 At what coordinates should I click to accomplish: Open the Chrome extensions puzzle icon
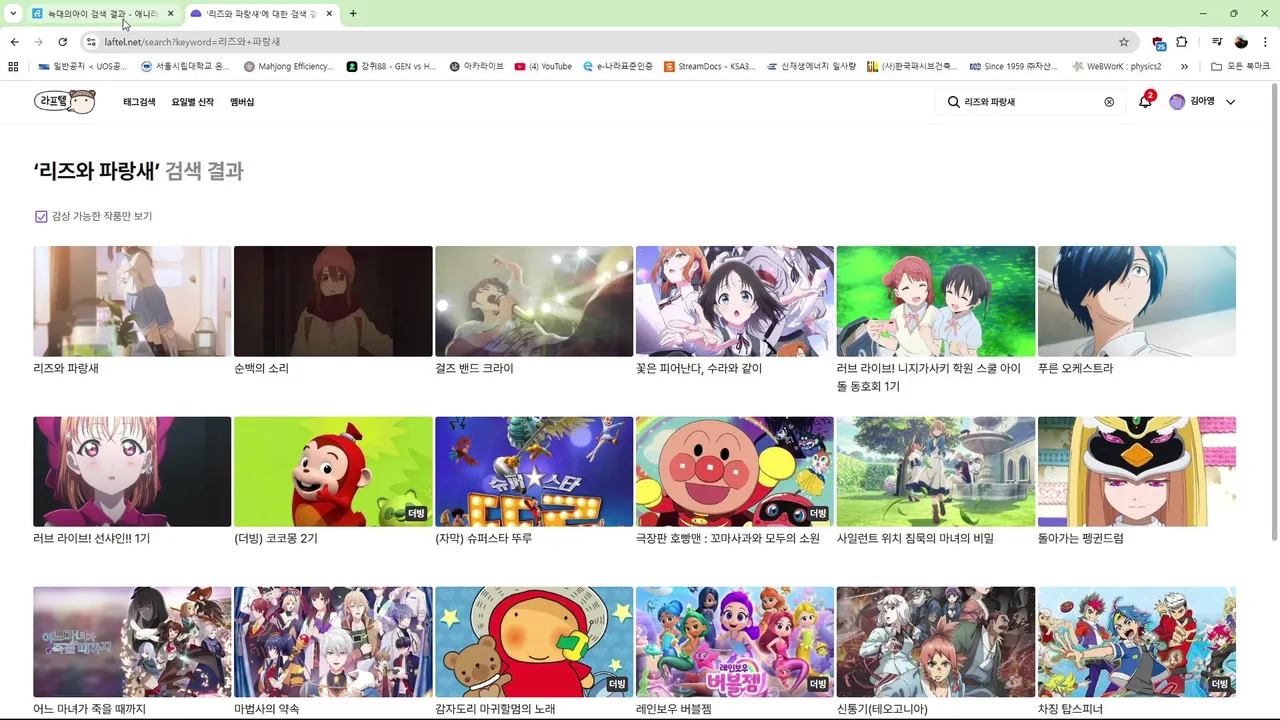tap(1182, 42)
